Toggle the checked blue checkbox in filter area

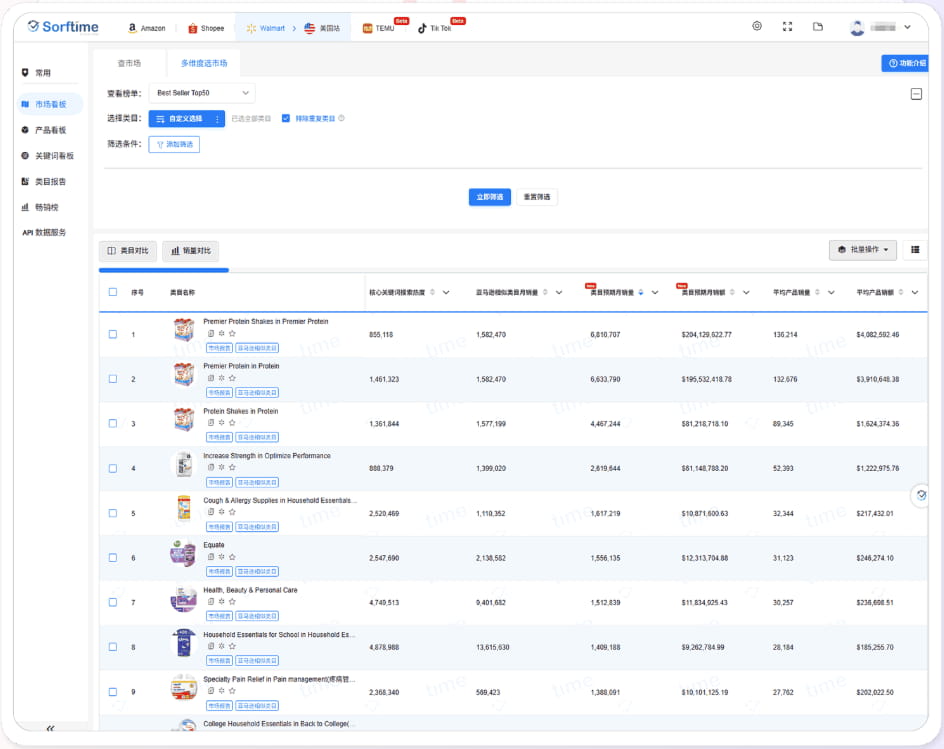[286, 118]
